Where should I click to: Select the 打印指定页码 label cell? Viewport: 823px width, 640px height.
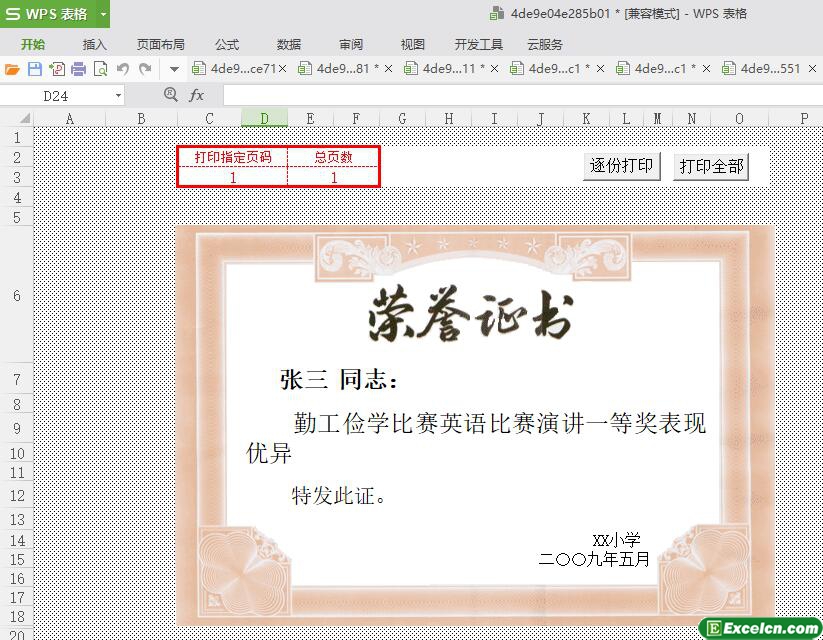tap(233, 157)
